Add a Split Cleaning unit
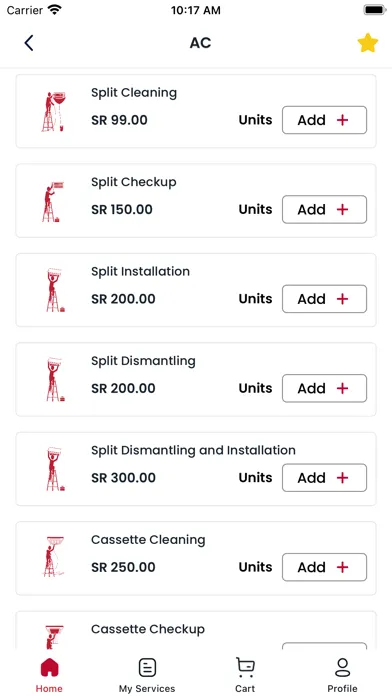The width and height of the screenshot is (392, 696). 325,120
